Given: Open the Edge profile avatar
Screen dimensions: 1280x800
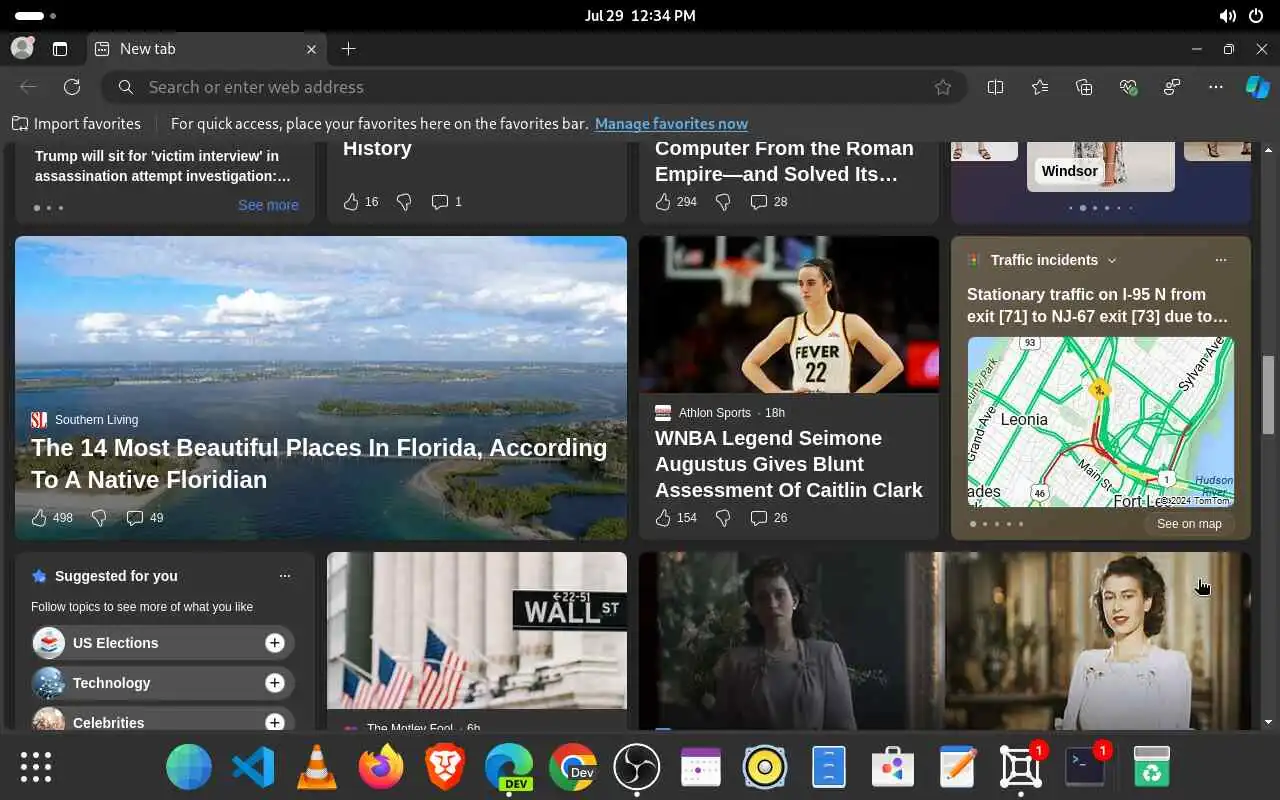Looking at the screenshot, I should (x=22, y=48).
